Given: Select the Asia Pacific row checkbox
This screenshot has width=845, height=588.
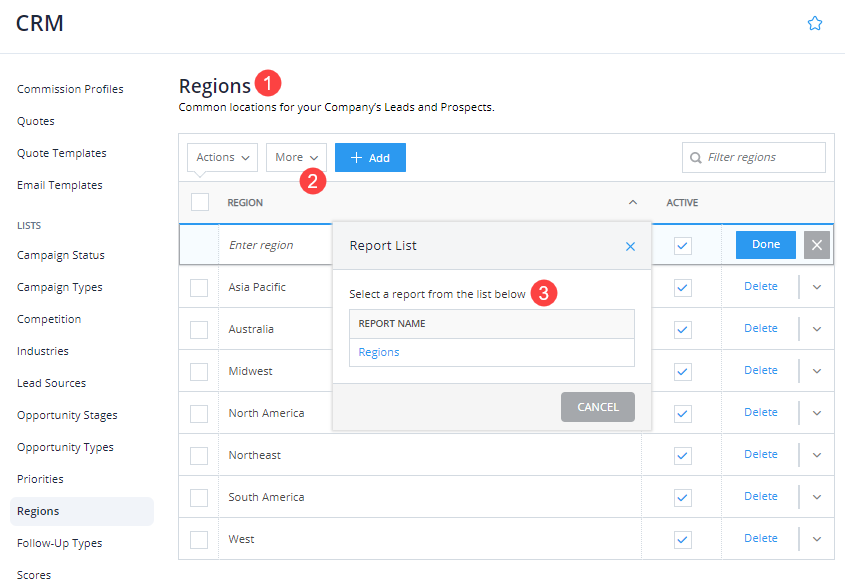Looking at the screenshot, I should tap(199, 287).
